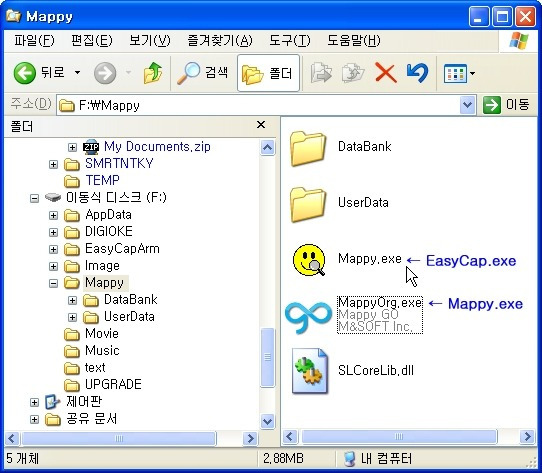Expand the UserData node under Mappy
Image resolution: width=542 pixels, height=473 pixels.
coord(72,317)
